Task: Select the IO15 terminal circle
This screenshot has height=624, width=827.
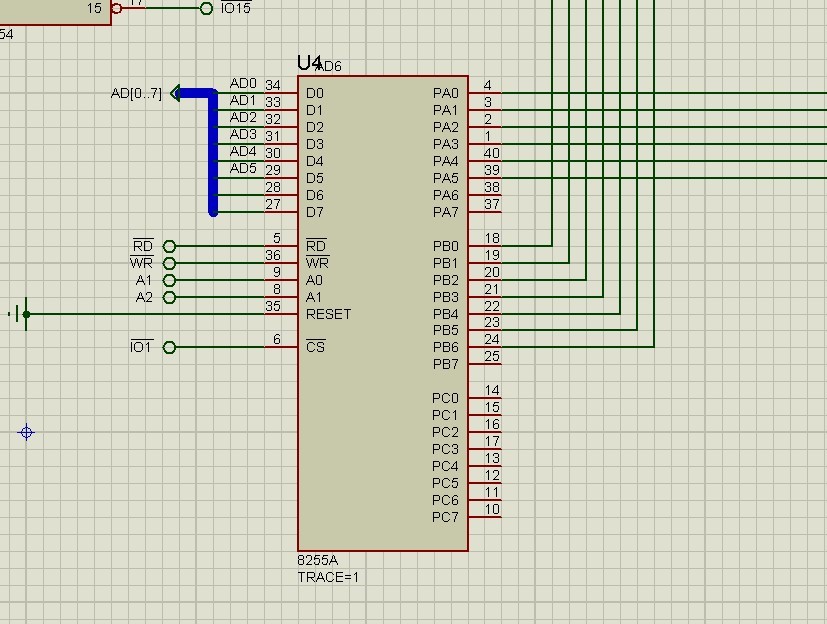Action: point(206,8)
